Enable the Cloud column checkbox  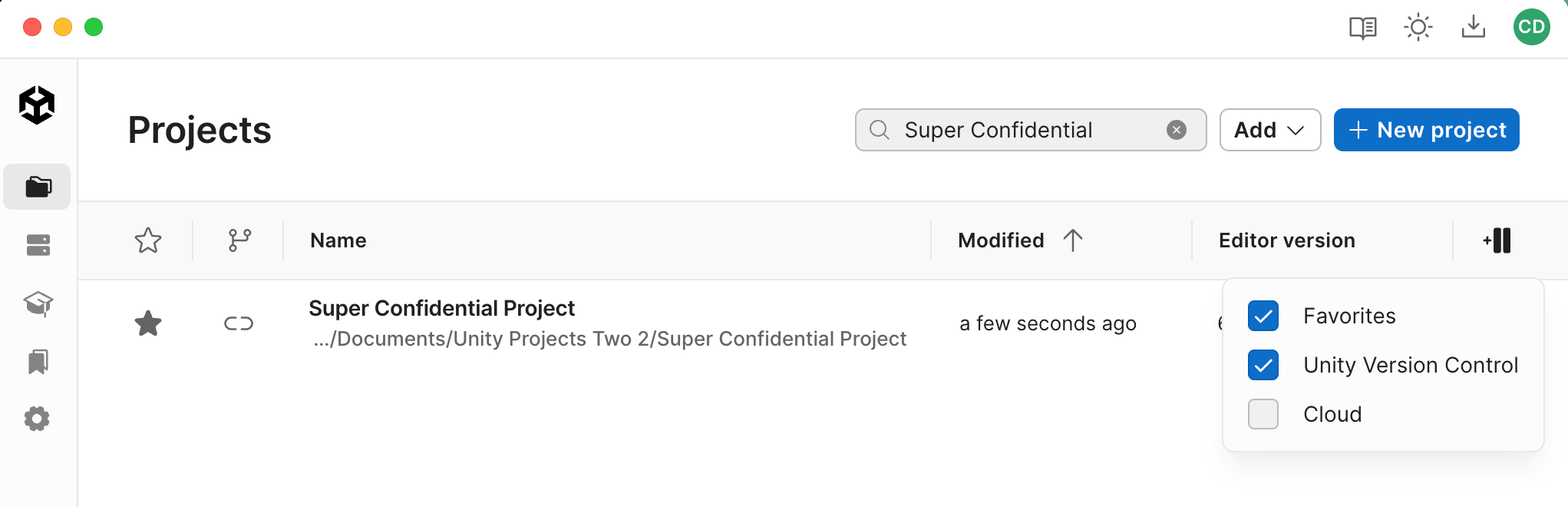pyautogui.click(x=1263, y=414)
